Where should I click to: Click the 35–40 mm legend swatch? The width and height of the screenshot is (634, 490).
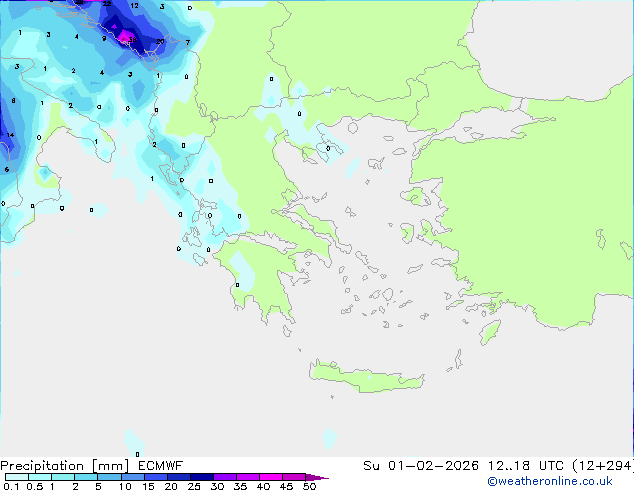pyautogui.click(x=247, y=477)
